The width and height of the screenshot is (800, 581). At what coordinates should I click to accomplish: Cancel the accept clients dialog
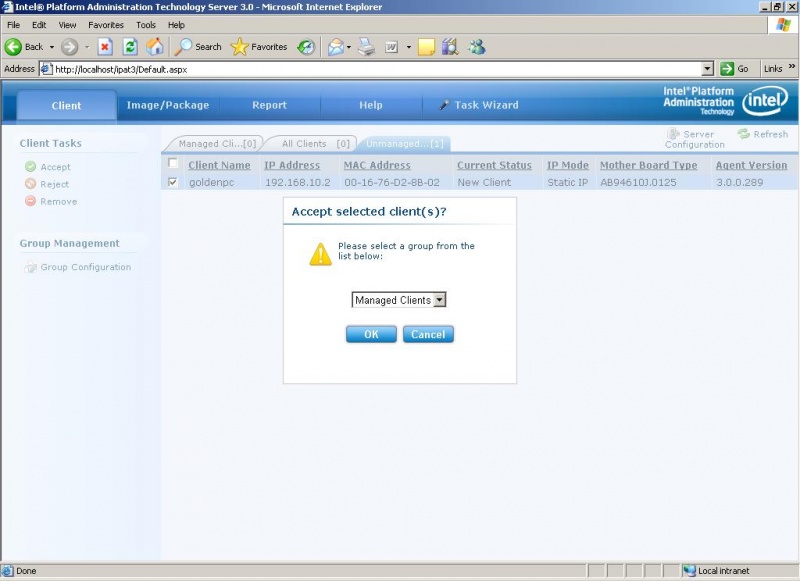tap(428, 336)
